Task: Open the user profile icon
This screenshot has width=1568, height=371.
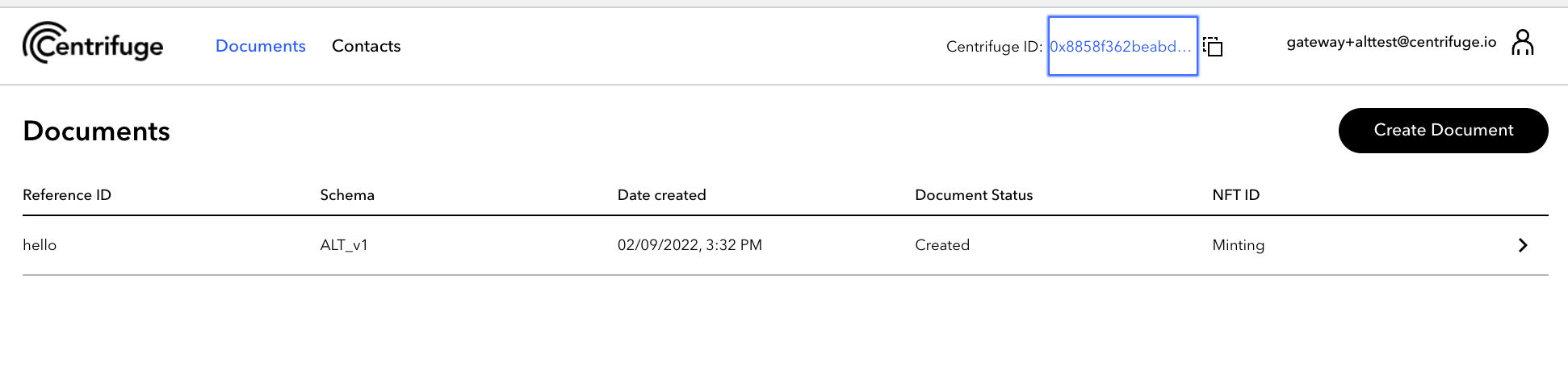Action: click(1523, 42)
